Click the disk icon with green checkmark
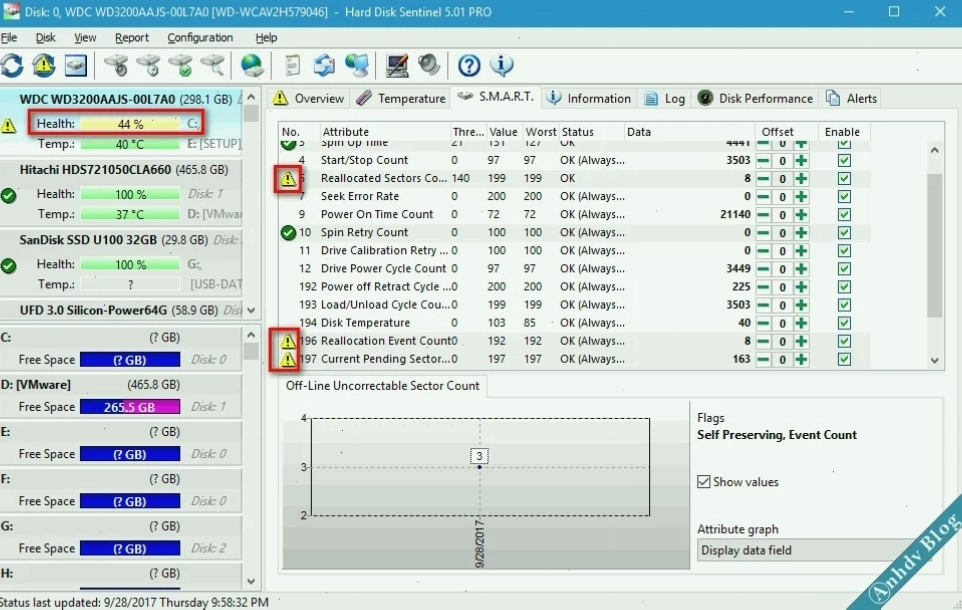Viewport: 962px width, 610px height. click(180, 65)
